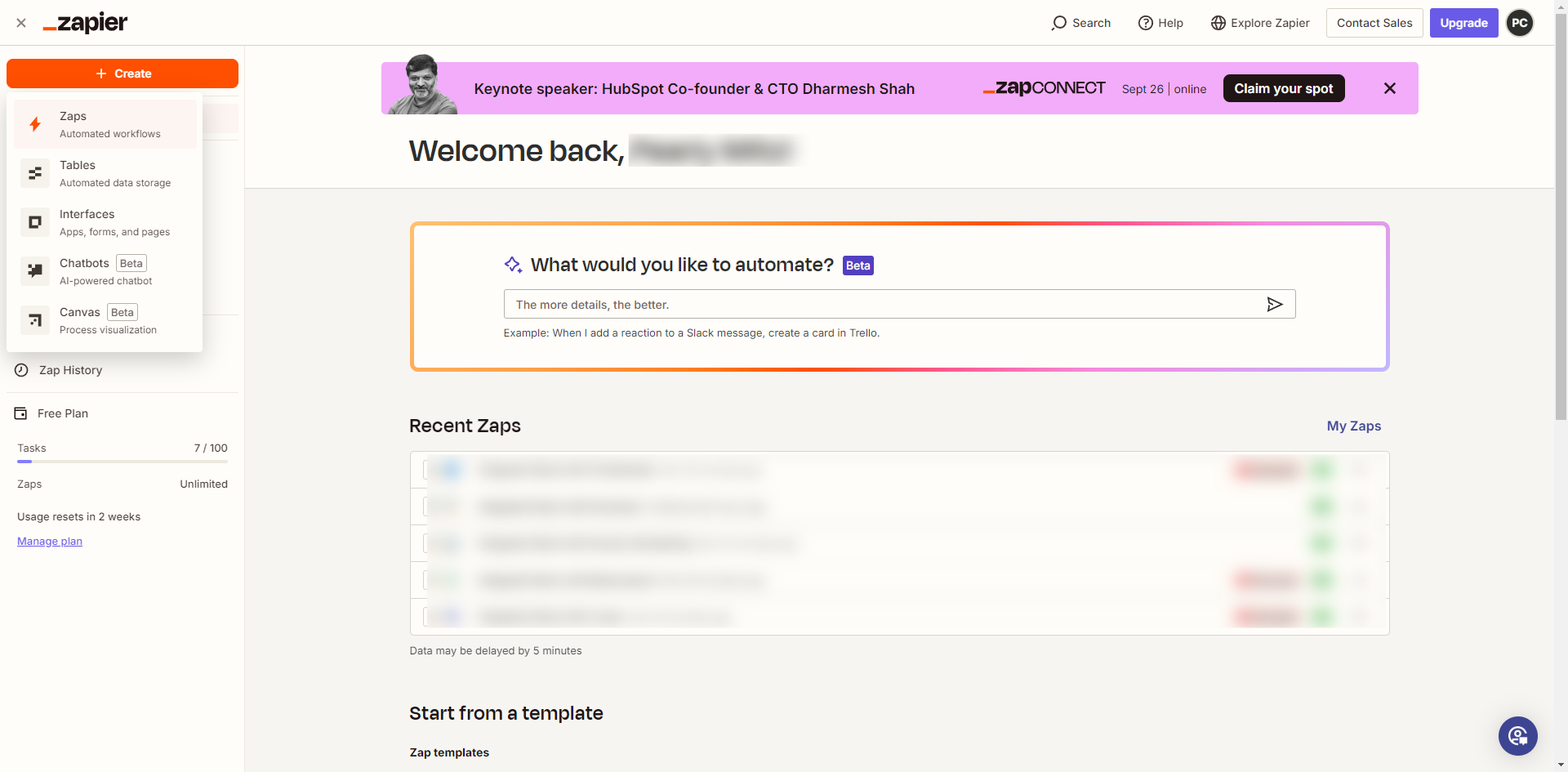The height and width of the screenshot is (772, 1568).
Task: Click the Tasks usage progress bar
Action: tap(122, 462)
